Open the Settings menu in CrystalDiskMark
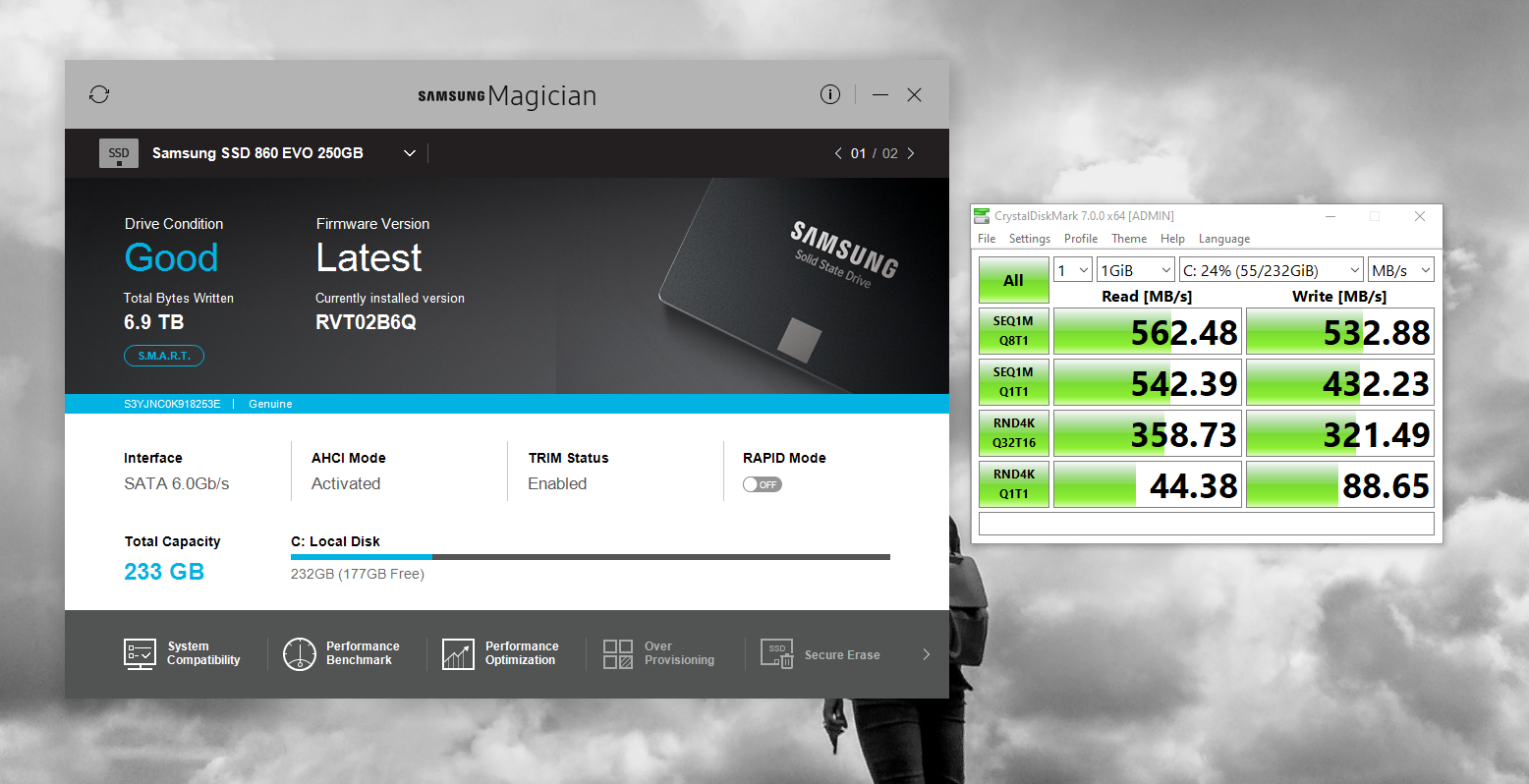 point(1030,239)
